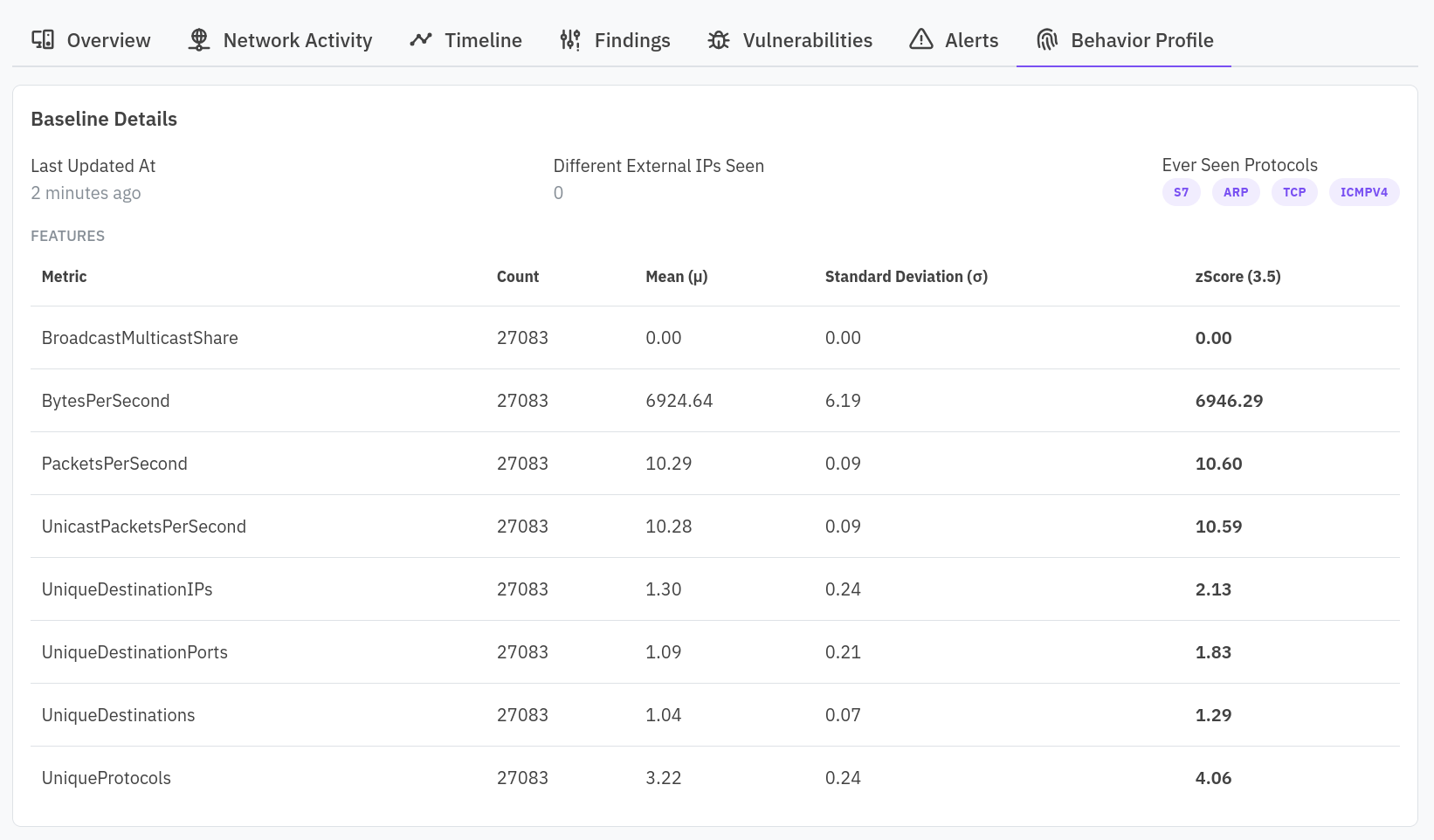Viewport: 1434px width, 840px height.
Task: Click the Alerts warning triangle icon
Action: 921,39
